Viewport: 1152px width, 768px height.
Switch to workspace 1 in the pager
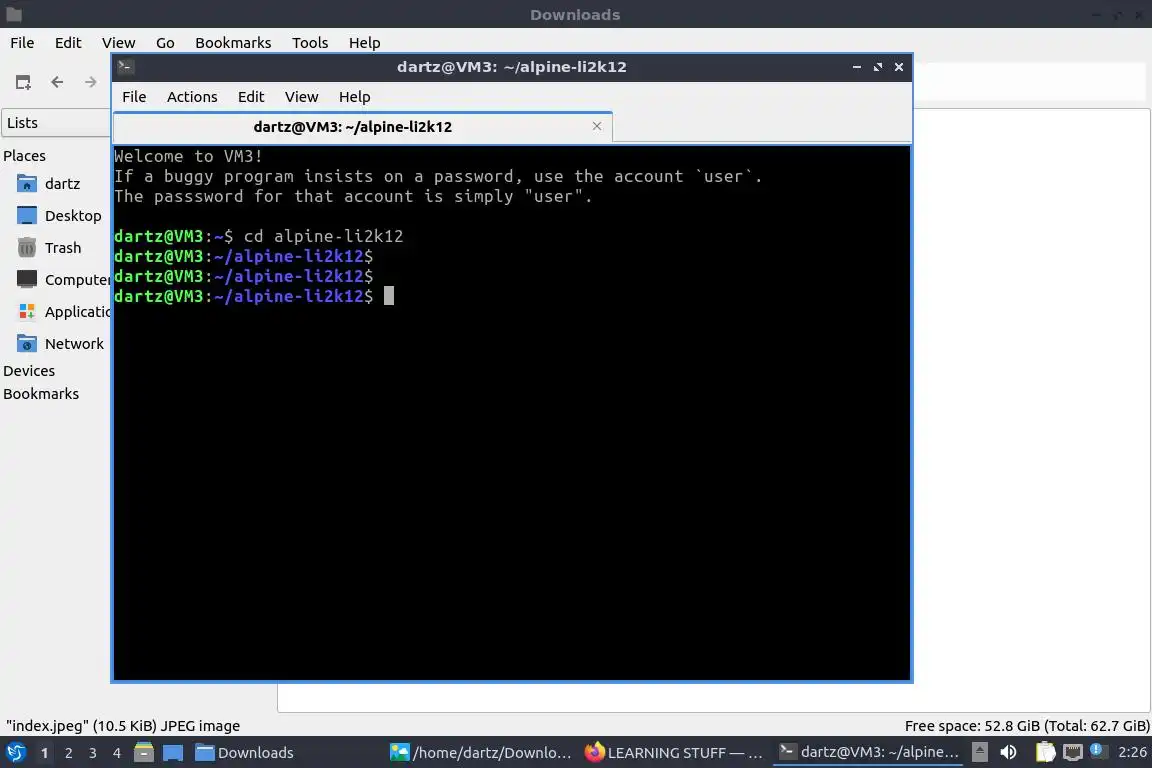pyautogui.click(x=44, y=753)
